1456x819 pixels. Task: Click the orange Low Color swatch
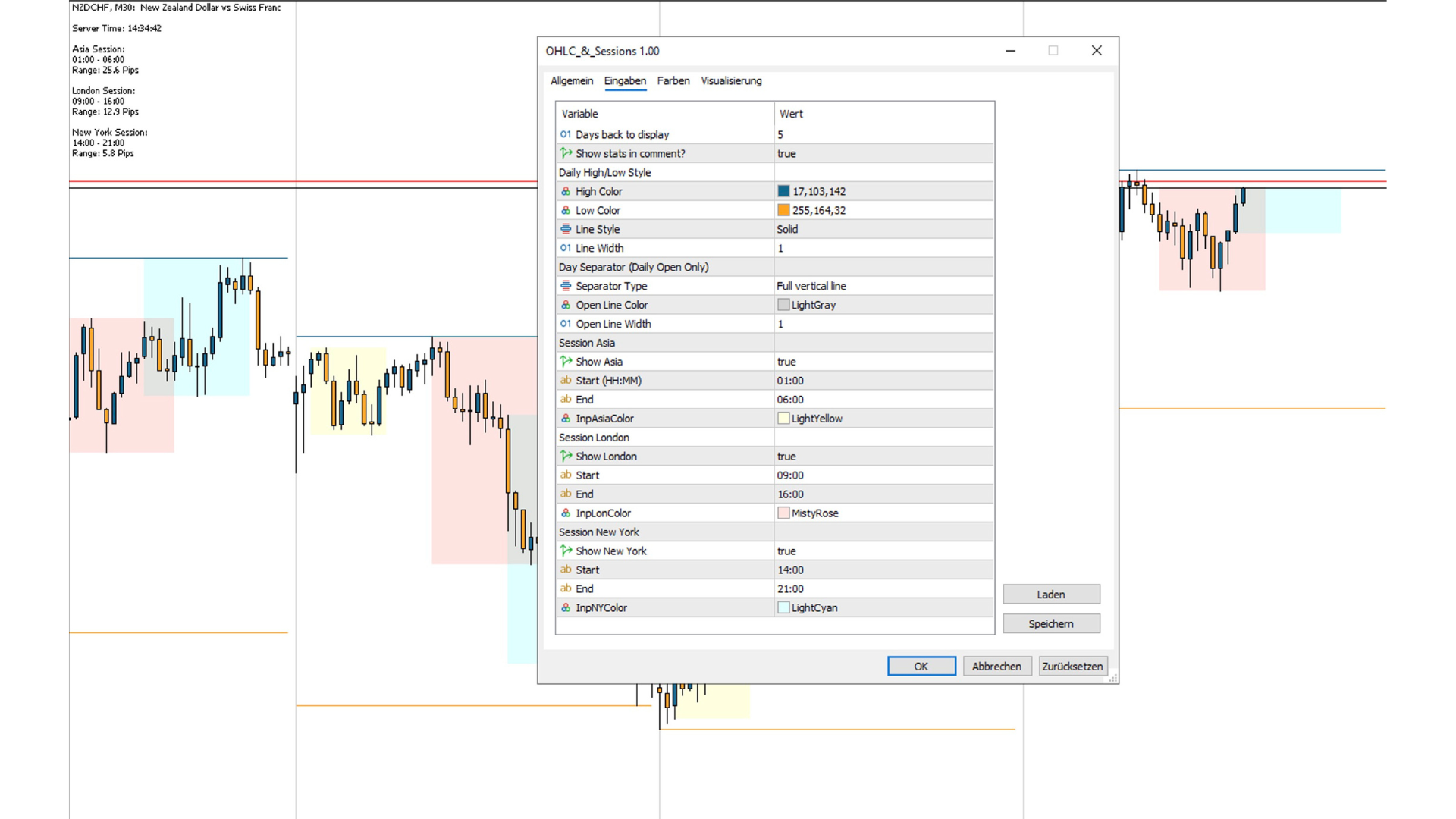pos(783,210)
